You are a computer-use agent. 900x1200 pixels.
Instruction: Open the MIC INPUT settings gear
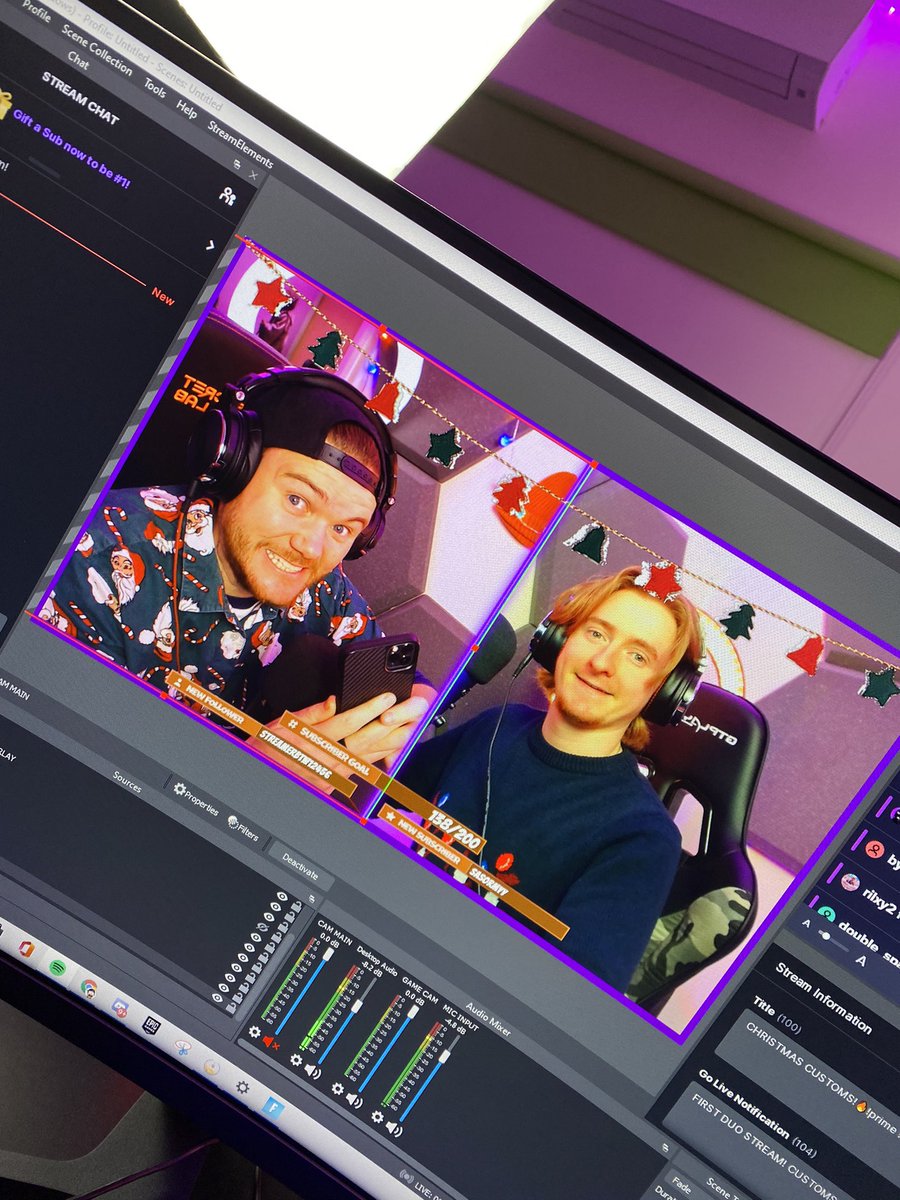point(379,1116)
